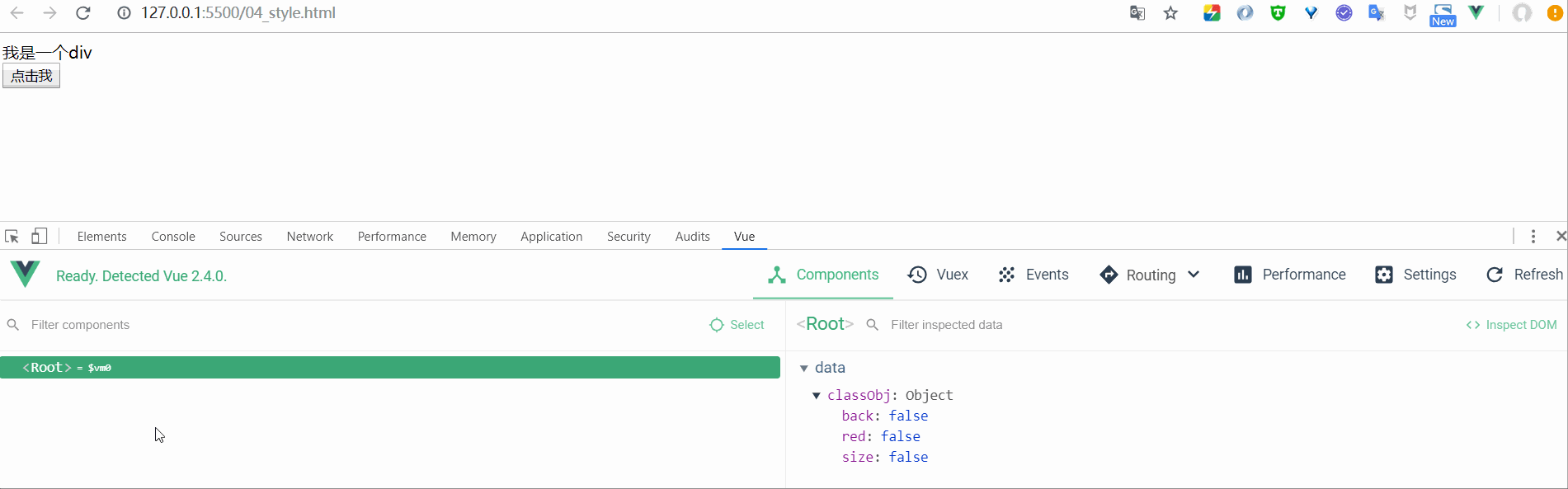Click the browser reload page icon
This screenshot has width=1568, height=489.
(x=83, y=13)
